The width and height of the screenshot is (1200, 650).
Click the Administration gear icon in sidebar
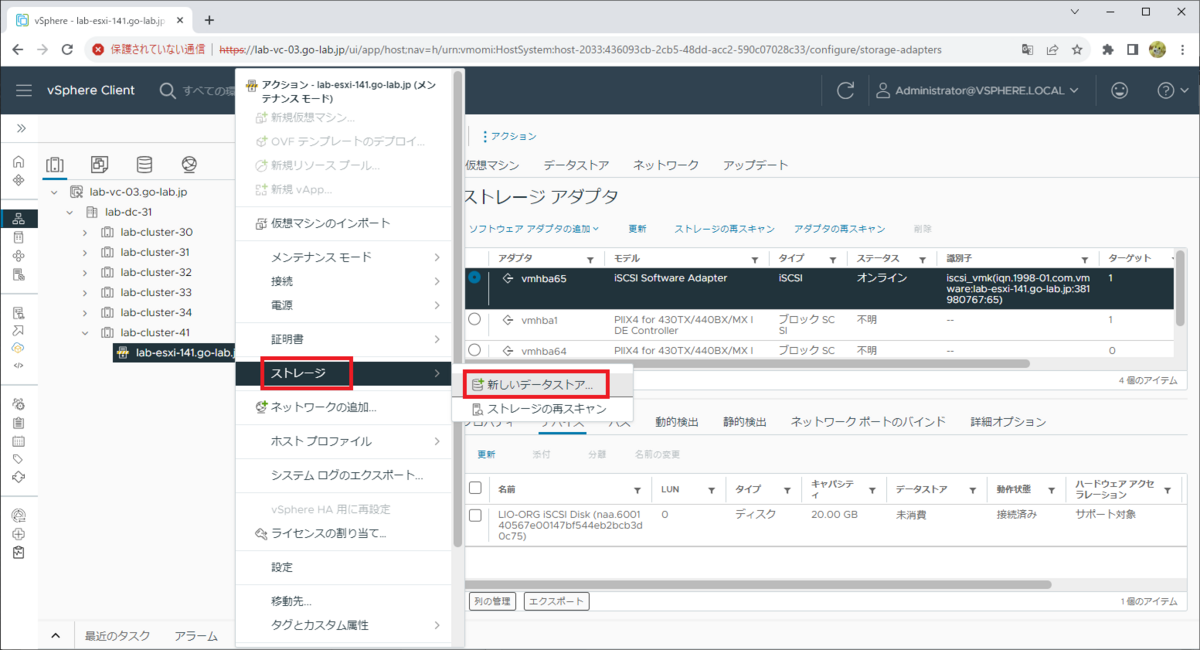click(x=18, y=404)
